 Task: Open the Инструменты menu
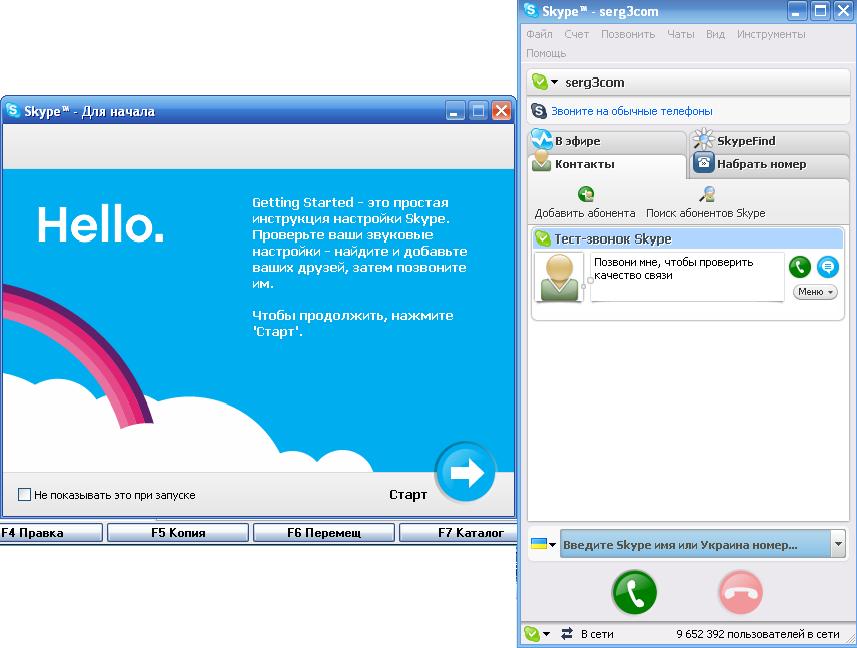[771, 34]
